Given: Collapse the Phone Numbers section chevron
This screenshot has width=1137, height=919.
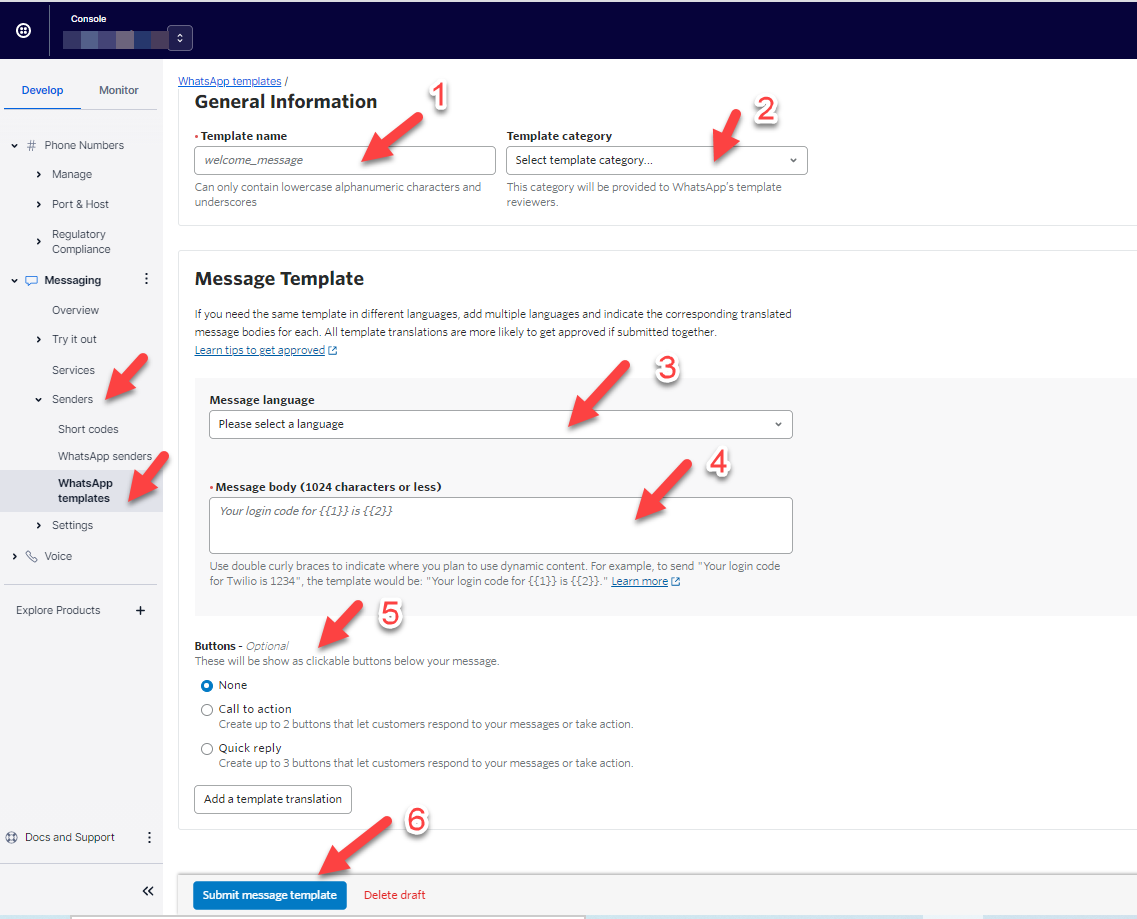Looking at the screenshot, I should 15,146.
